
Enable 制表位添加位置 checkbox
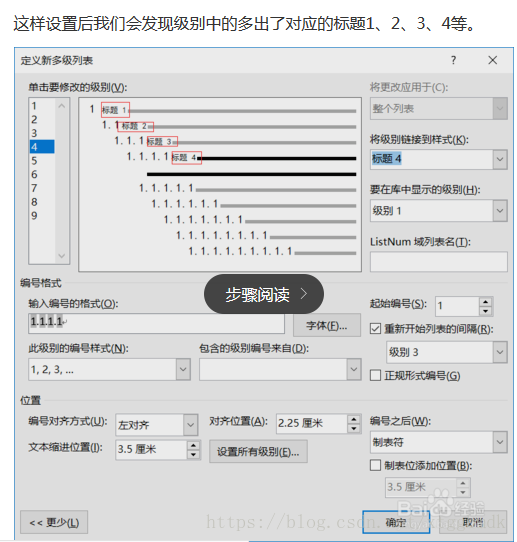375,465
